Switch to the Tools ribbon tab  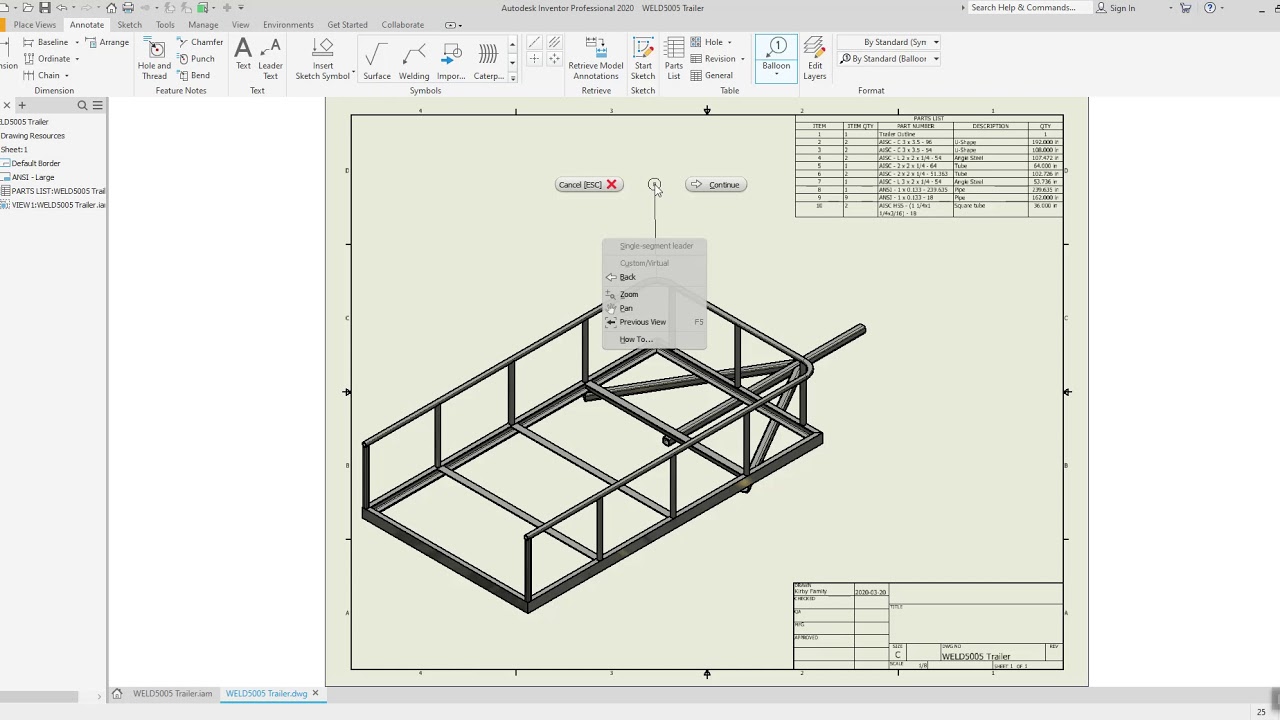point(165,24)
